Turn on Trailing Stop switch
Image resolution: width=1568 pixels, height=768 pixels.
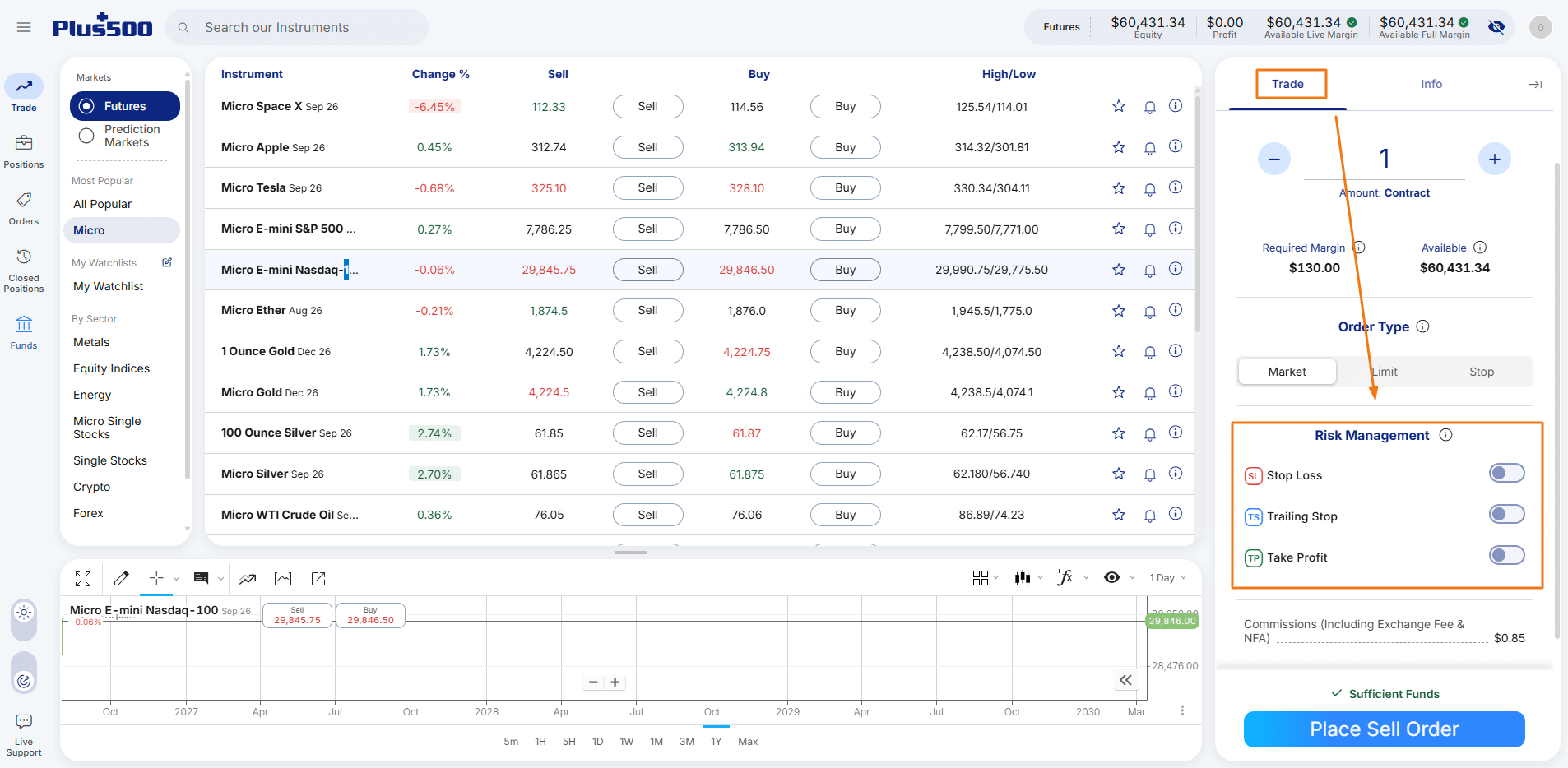tap(1507, 514)
